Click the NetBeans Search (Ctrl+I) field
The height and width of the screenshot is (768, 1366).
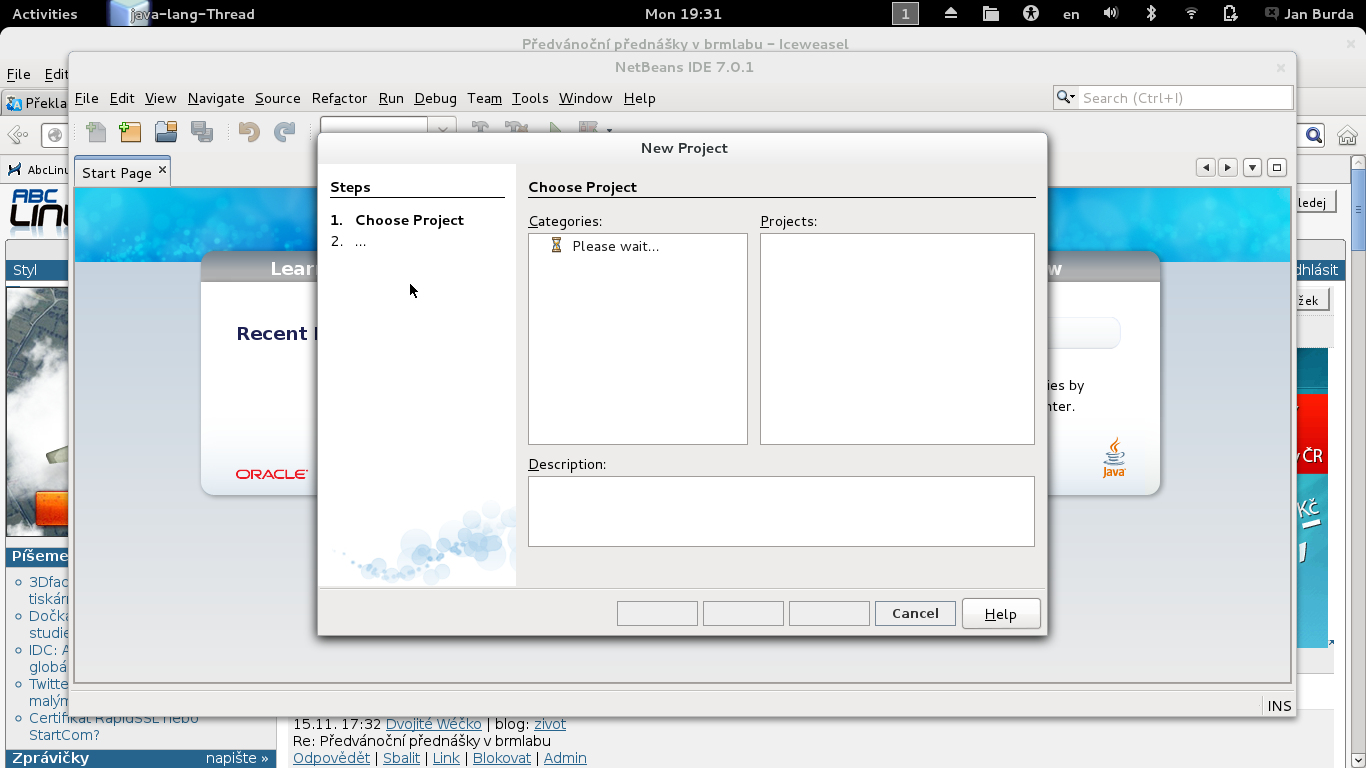point(1184,97)
